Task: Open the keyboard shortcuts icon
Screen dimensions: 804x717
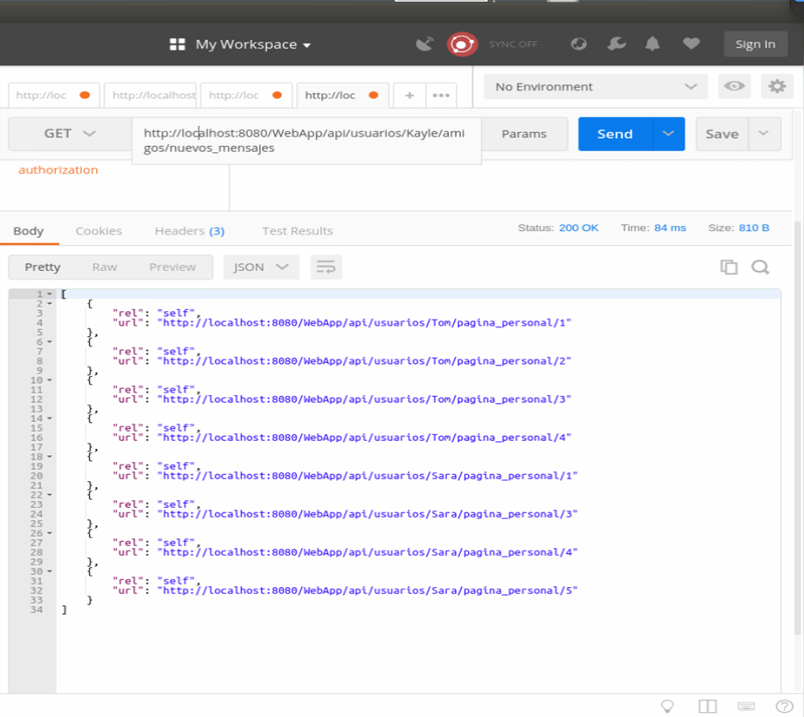Action: (746, 706)
